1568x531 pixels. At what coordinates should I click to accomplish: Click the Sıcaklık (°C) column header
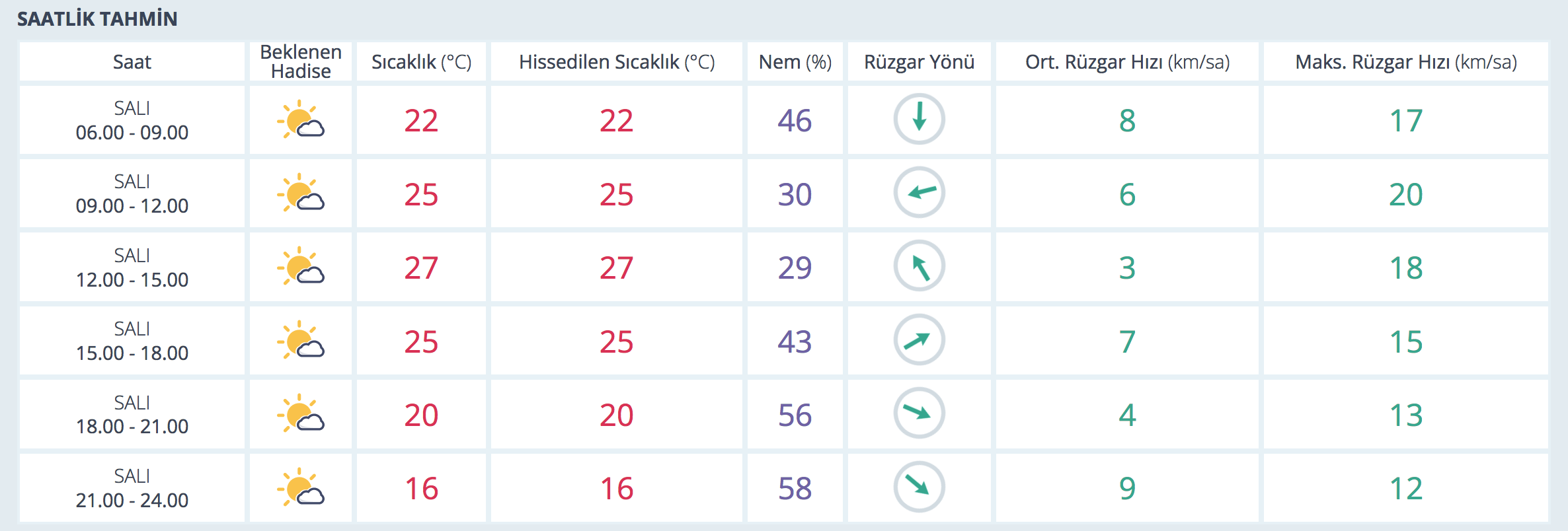tap(421, 62)
